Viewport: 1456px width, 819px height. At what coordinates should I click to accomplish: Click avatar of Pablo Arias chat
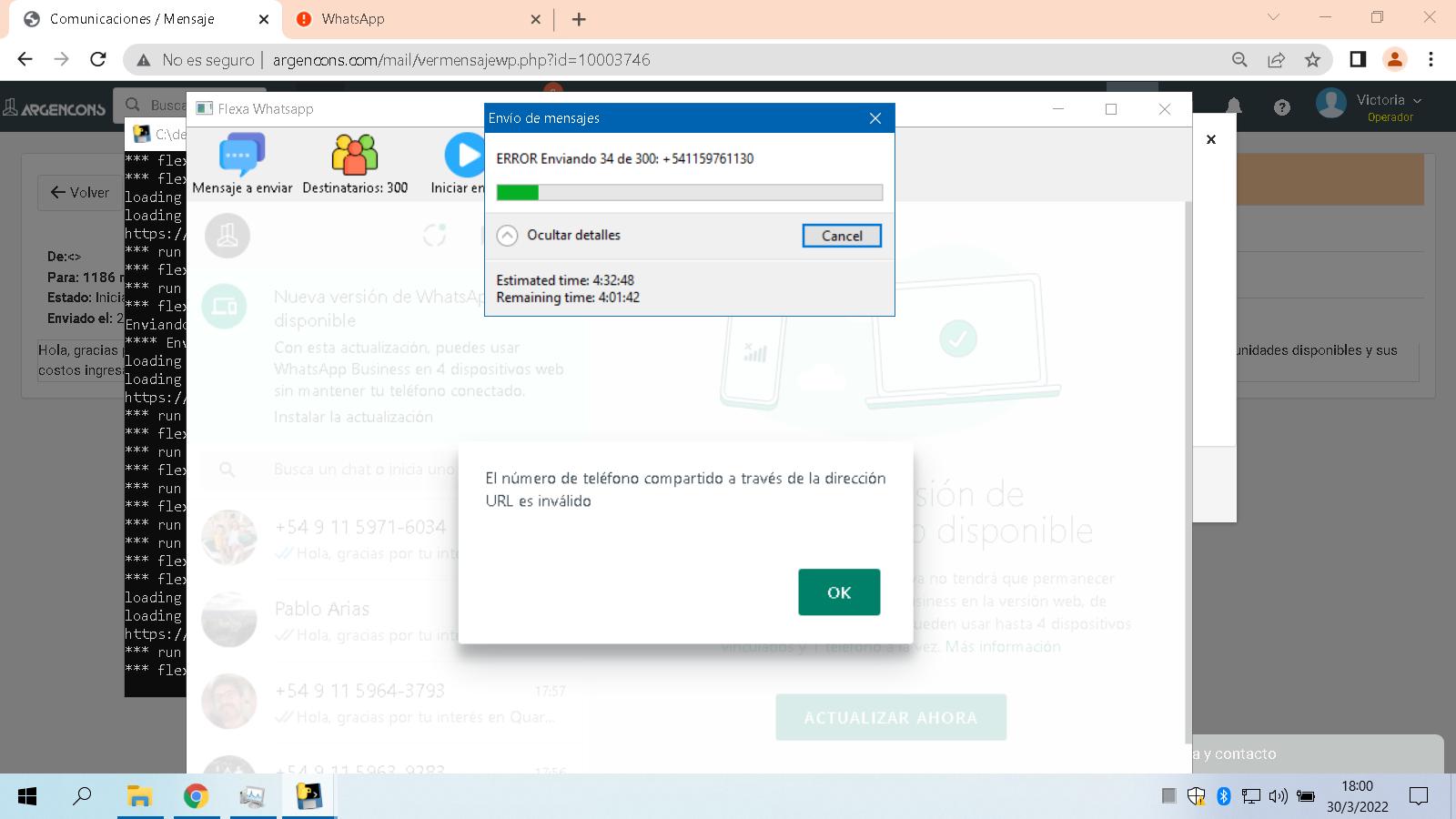228,620
